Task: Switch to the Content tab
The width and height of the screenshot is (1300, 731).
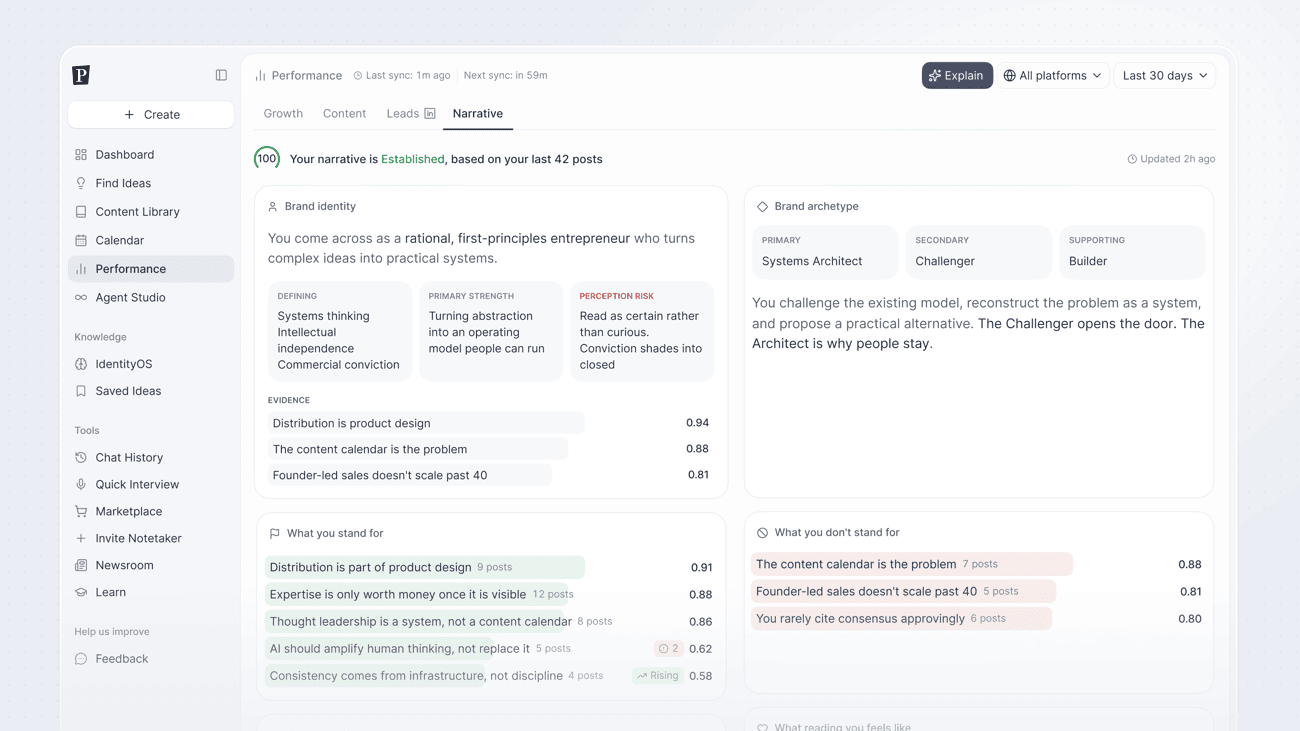Action: (344, 114)
